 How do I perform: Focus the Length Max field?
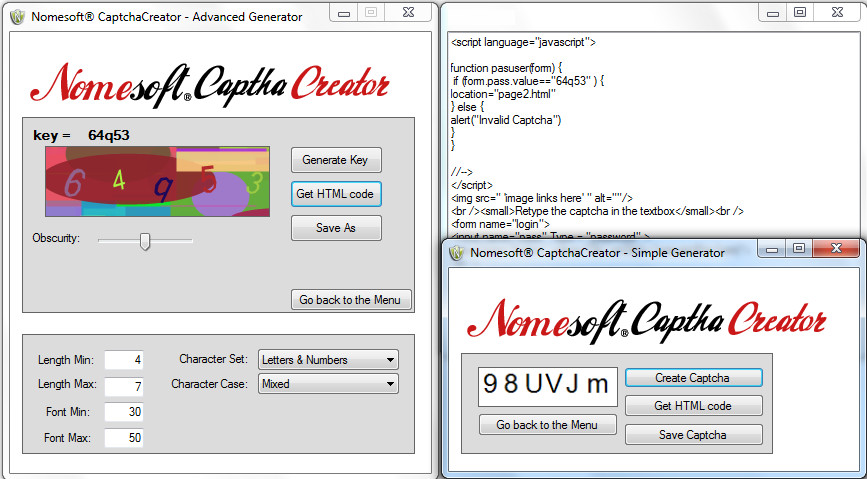click(124, 386)
